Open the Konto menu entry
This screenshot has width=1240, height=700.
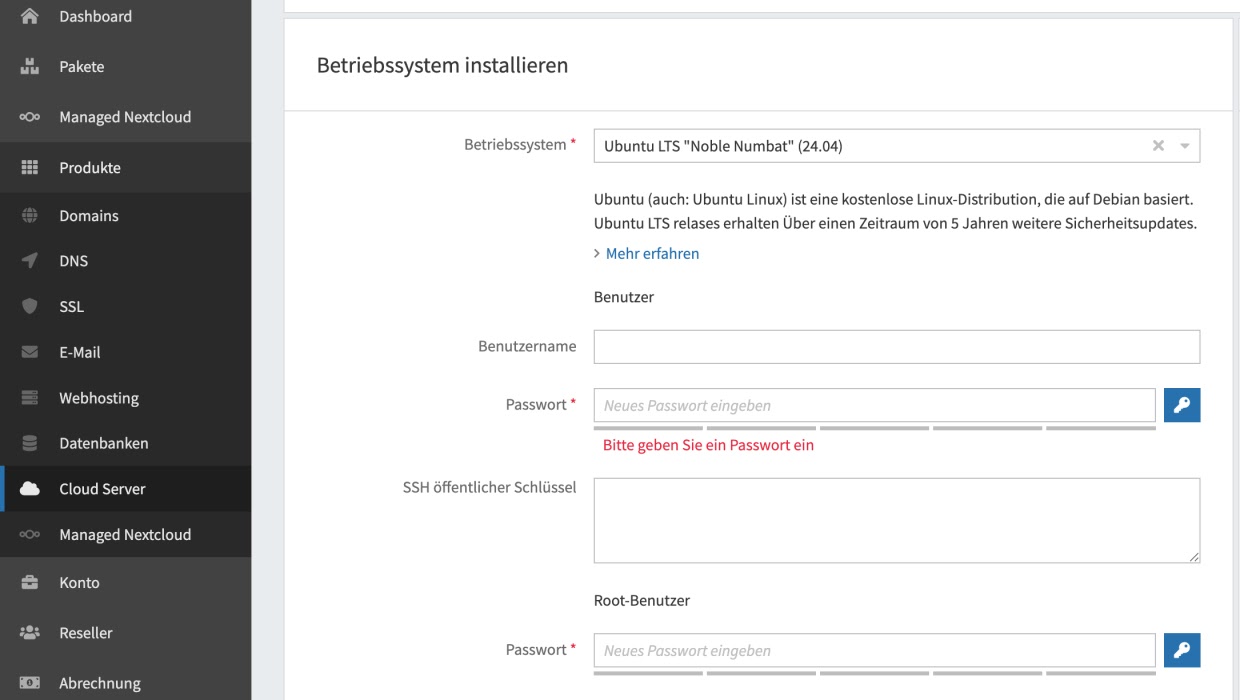coord(79,583)
